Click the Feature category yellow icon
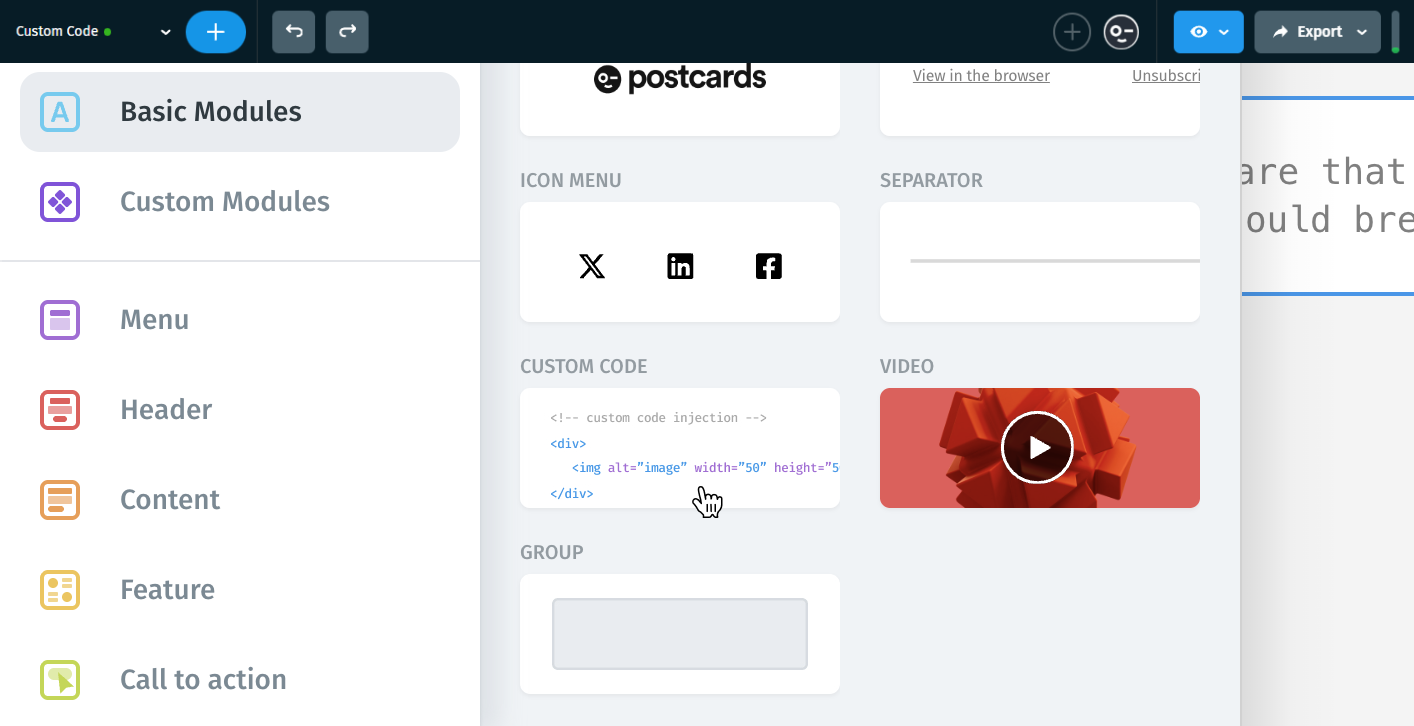This screenshot has width=1414, height=726. (x=60, y=590)
